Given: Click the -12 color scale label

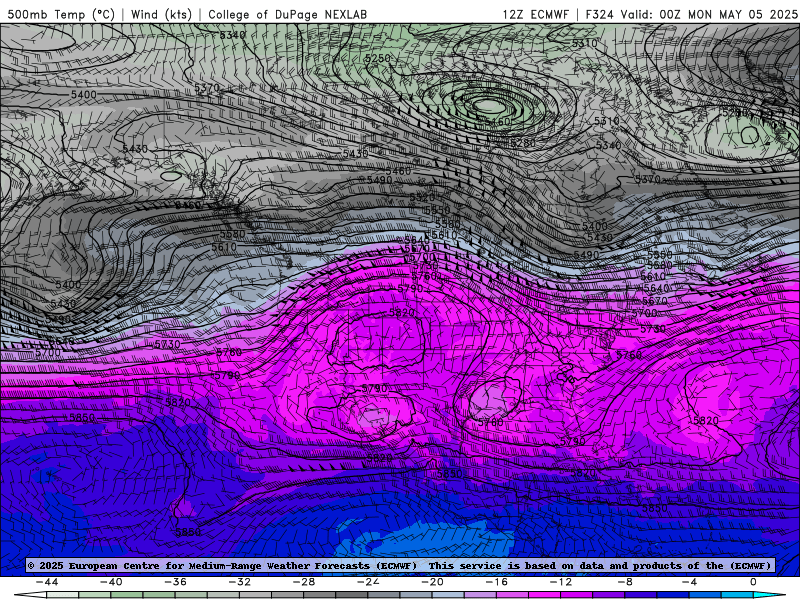Looking at the screenshot, I should tap(561, 582).
